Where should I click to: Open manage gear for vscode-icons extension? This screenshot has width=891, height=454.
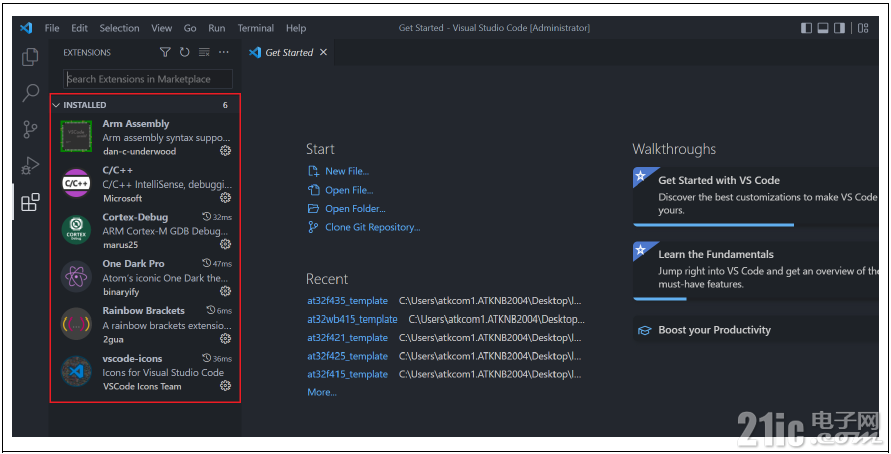click(x=226, y=386)
